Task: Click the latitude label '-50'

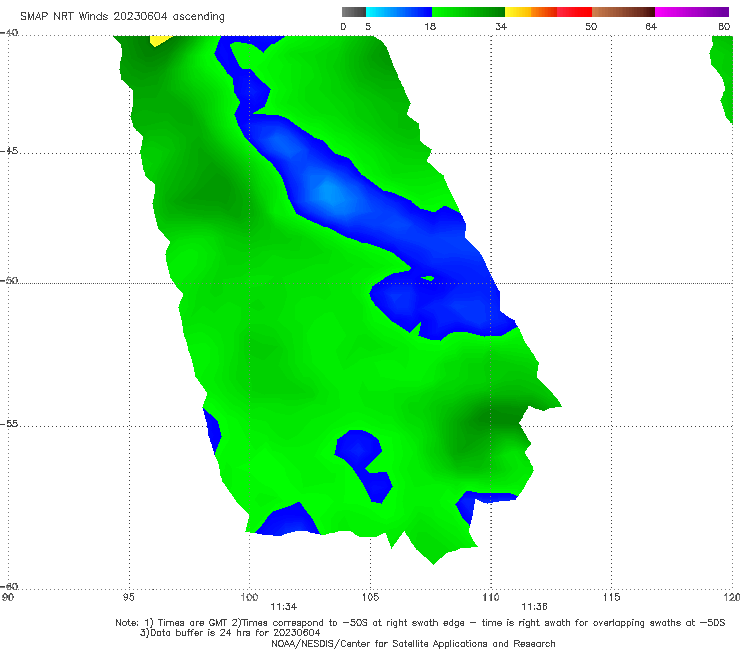Action: coord(9,280)
